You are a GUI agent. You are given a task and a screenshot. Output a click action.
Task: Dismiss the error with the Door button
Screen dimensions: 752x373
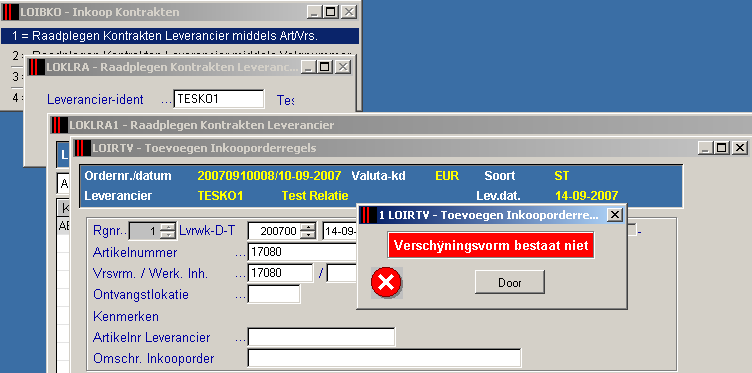point(510,282)
